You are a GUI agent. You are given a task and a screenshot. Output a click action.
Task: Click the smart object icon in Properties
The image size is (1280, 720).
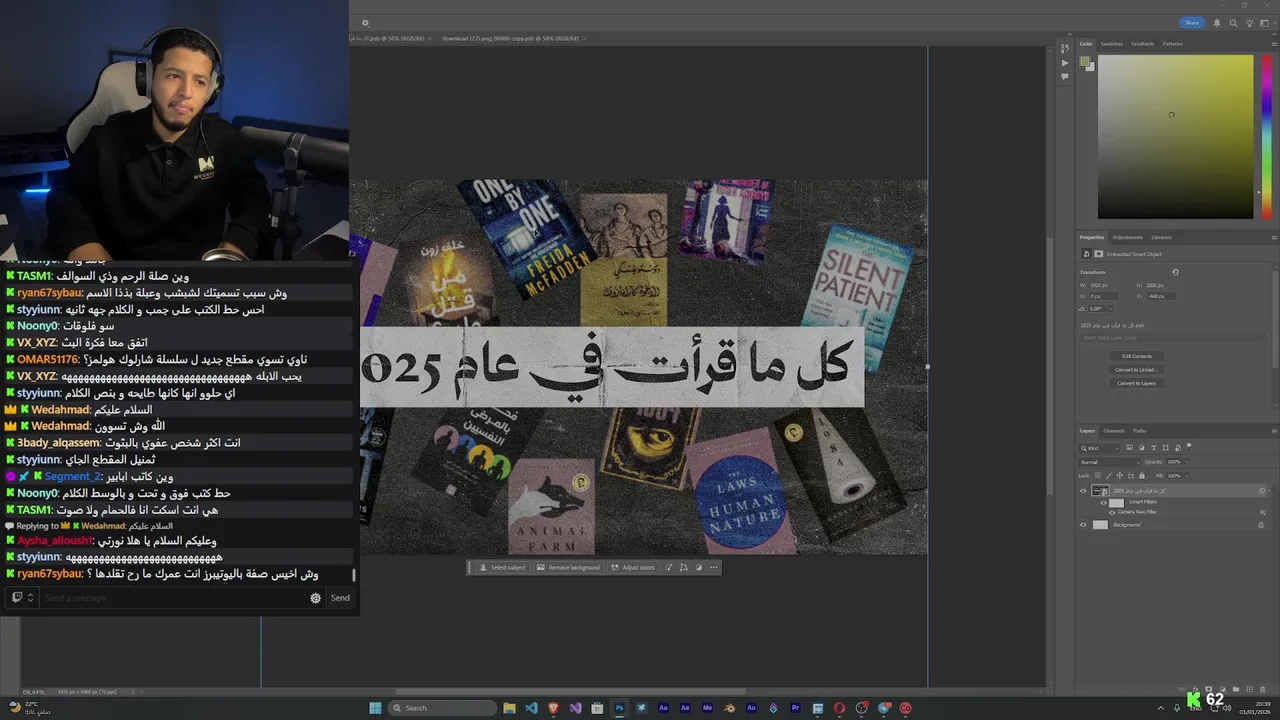click(x=1086, y=254)
